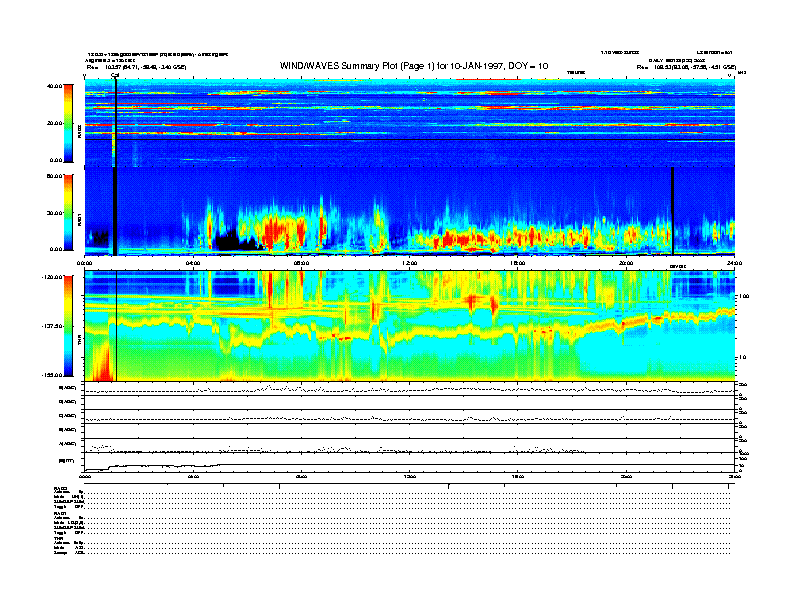The width and height of the screenshot is (792, 612).
Task: Click the WIND/WAVES Summary Plot title
Action: pos(414,66)
